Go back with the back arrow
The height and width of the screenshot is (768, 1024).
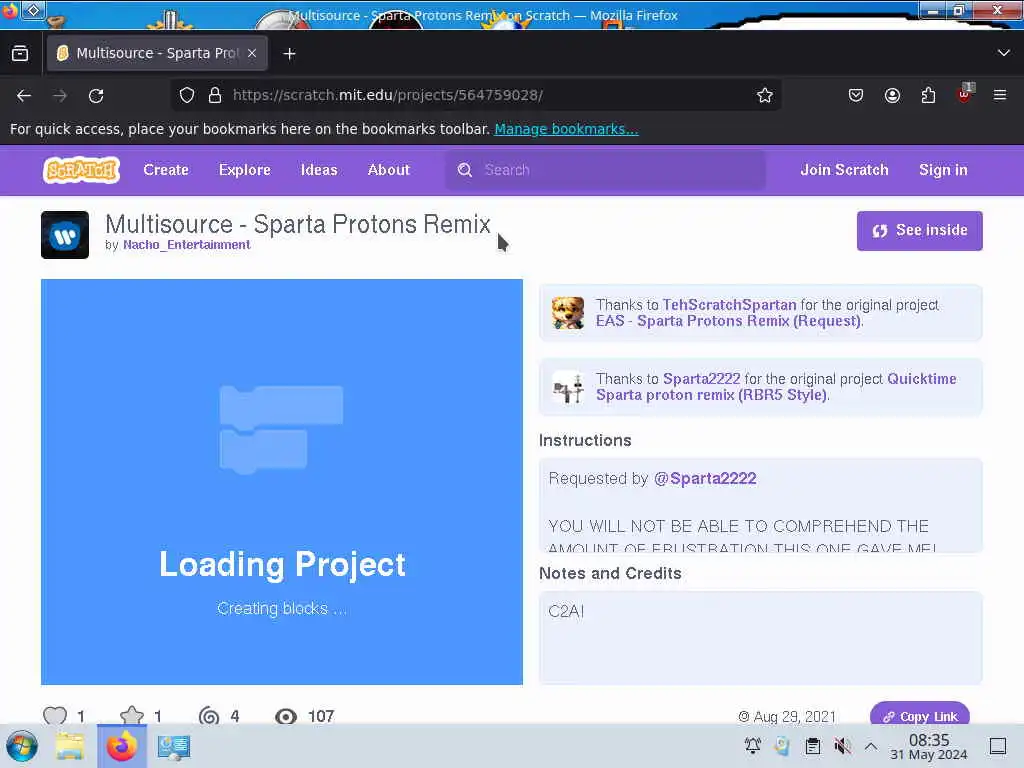coord(24,96)
